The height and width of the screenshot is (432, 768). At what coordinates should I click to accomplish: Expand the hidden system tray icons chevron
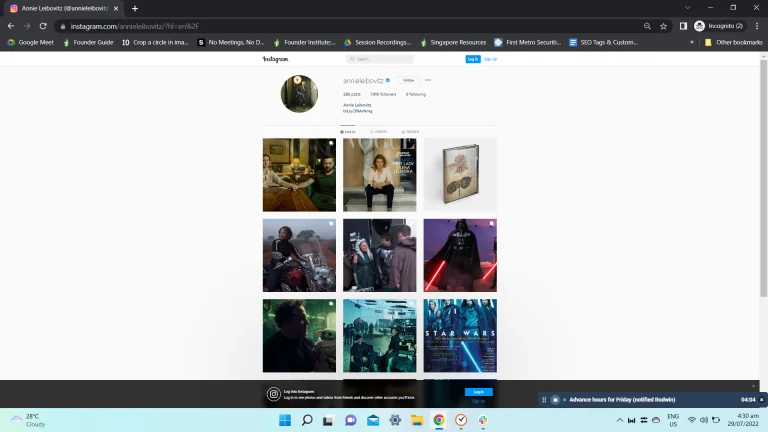pyautogui.click(x=619, y=420)
